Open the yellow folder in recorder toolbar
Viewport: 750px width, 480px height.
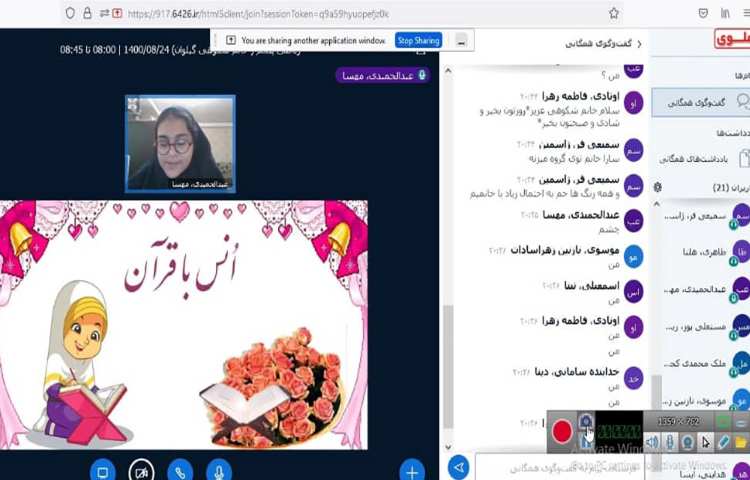(x=741, y=442)
